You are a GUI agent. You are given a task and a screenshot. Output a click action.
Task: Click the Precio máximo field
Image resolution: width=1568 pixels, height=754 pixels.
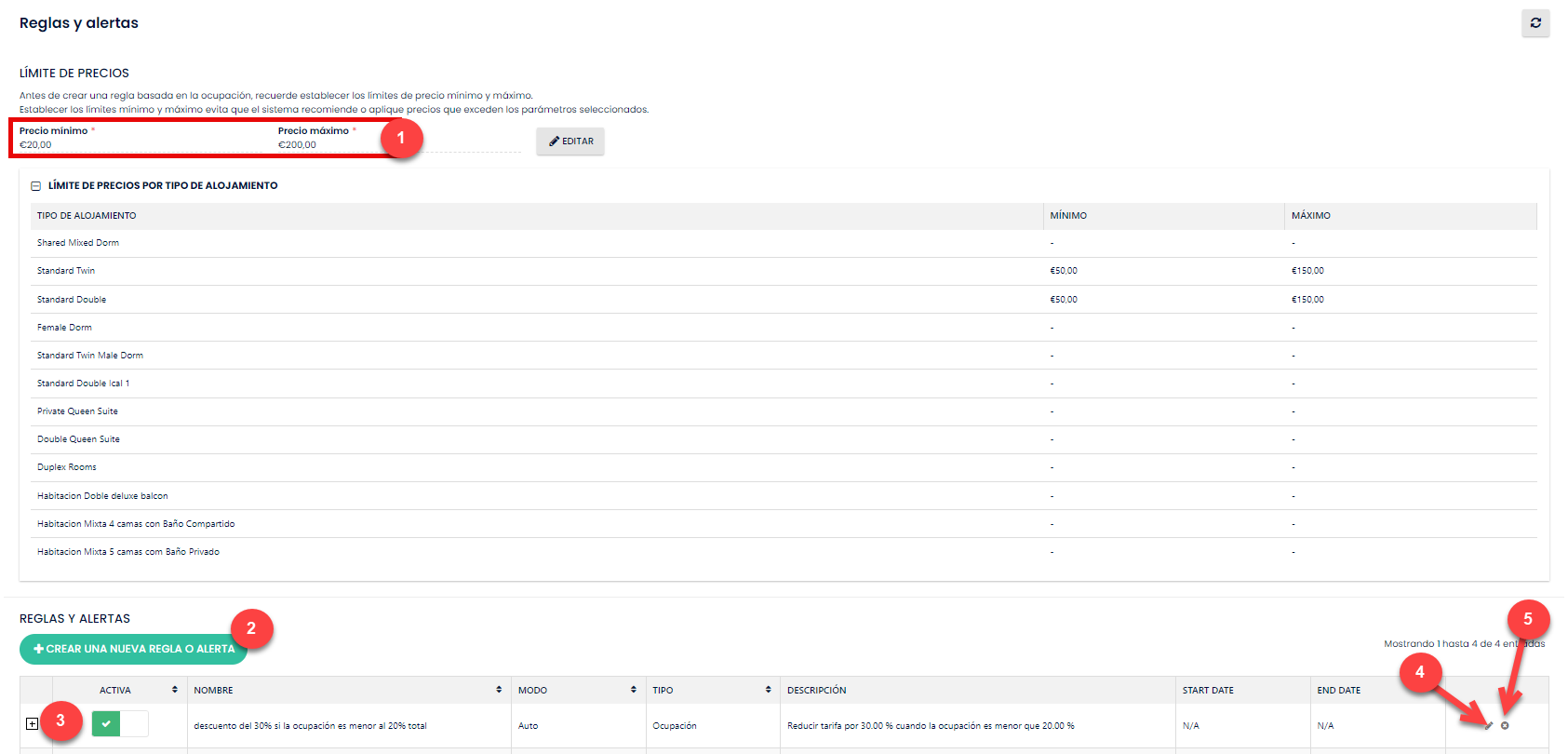pyautogui.click(x=326, y=144)
